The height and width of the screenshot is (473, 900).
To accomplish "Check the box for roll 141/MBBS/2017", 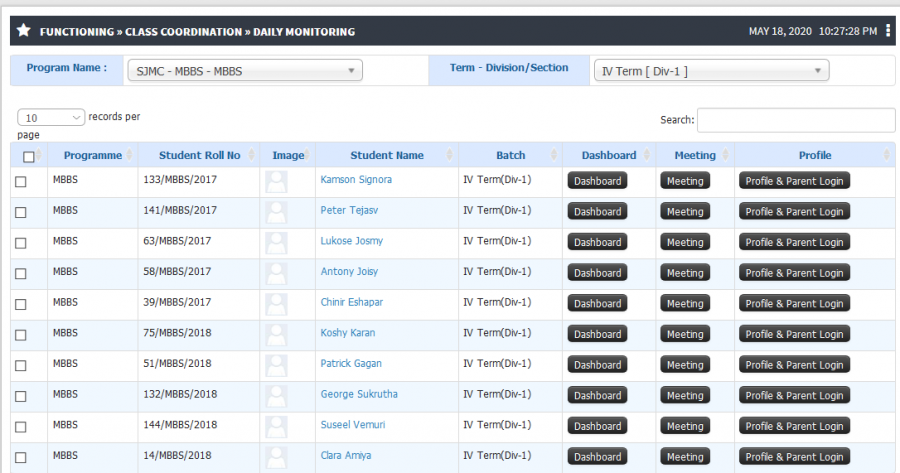I will pyautogui.click(x=21, y=212).
